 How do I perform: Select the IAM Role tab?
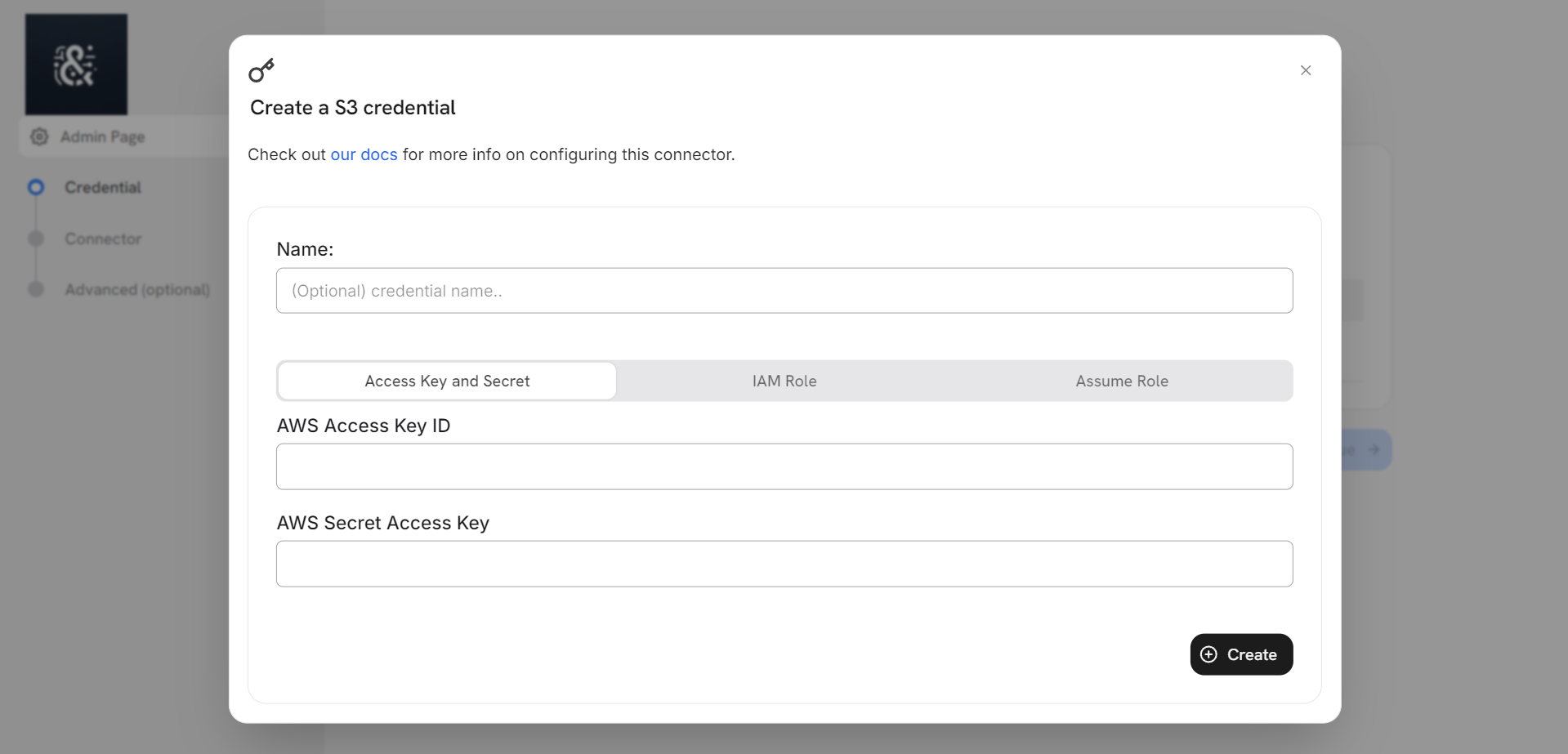coord(784,381)
